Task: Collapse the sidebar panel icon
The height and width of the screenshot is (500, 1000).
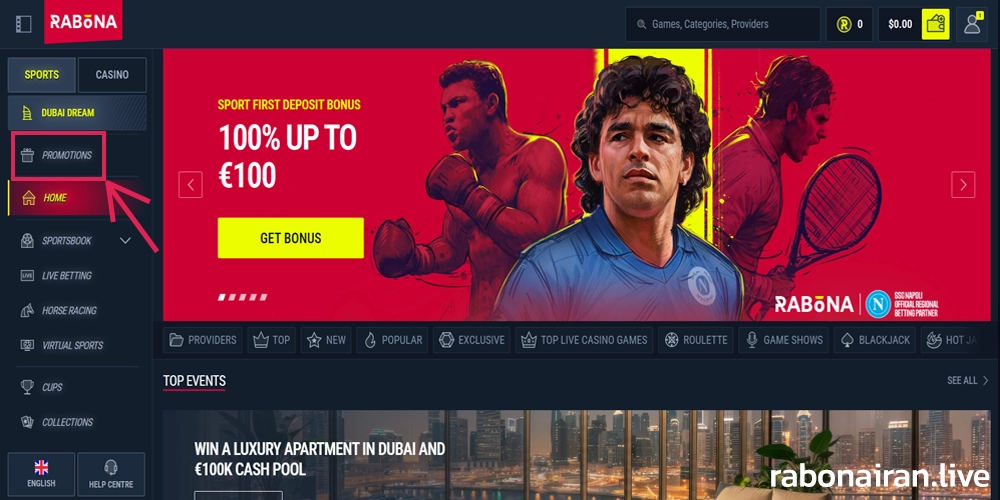Action: tap(24, 24)
